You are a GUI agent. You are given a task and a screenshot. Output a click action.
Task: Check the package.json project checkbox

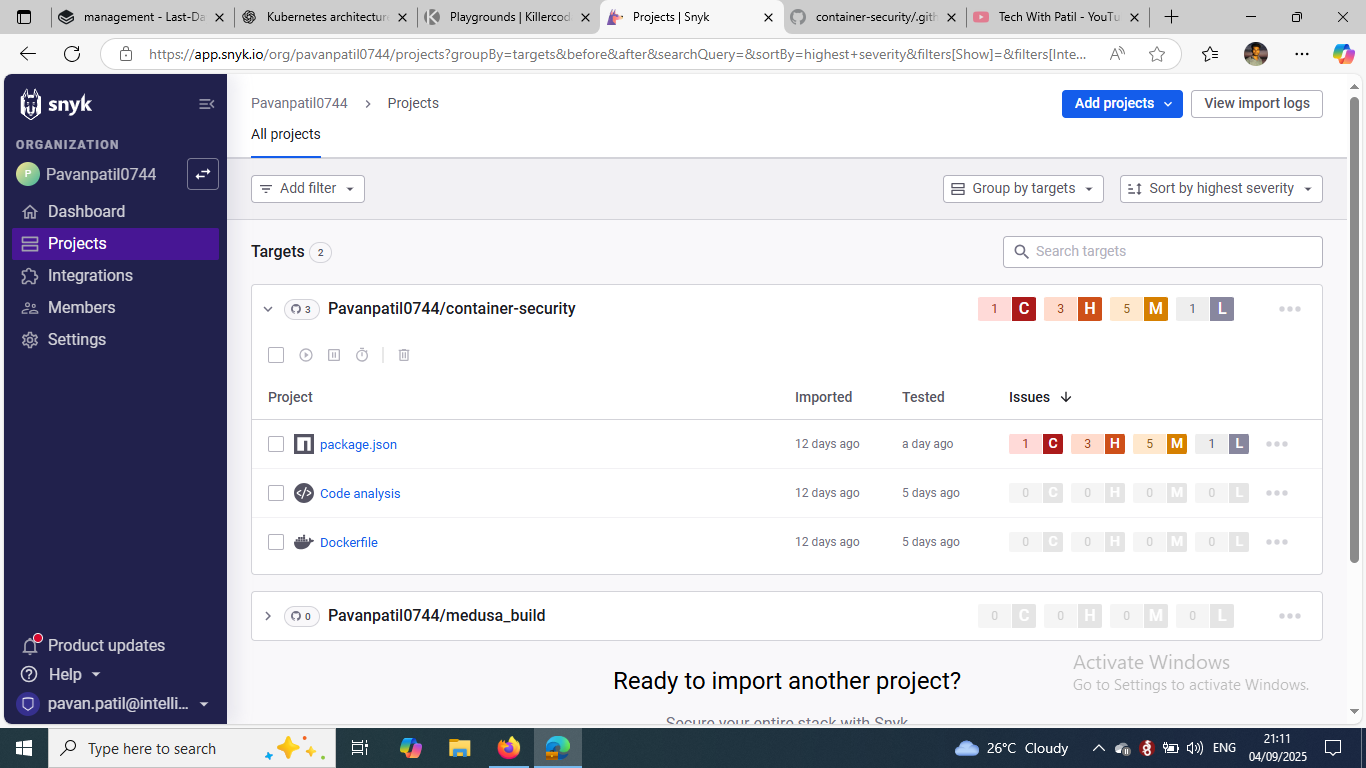(x=276, y=444)
